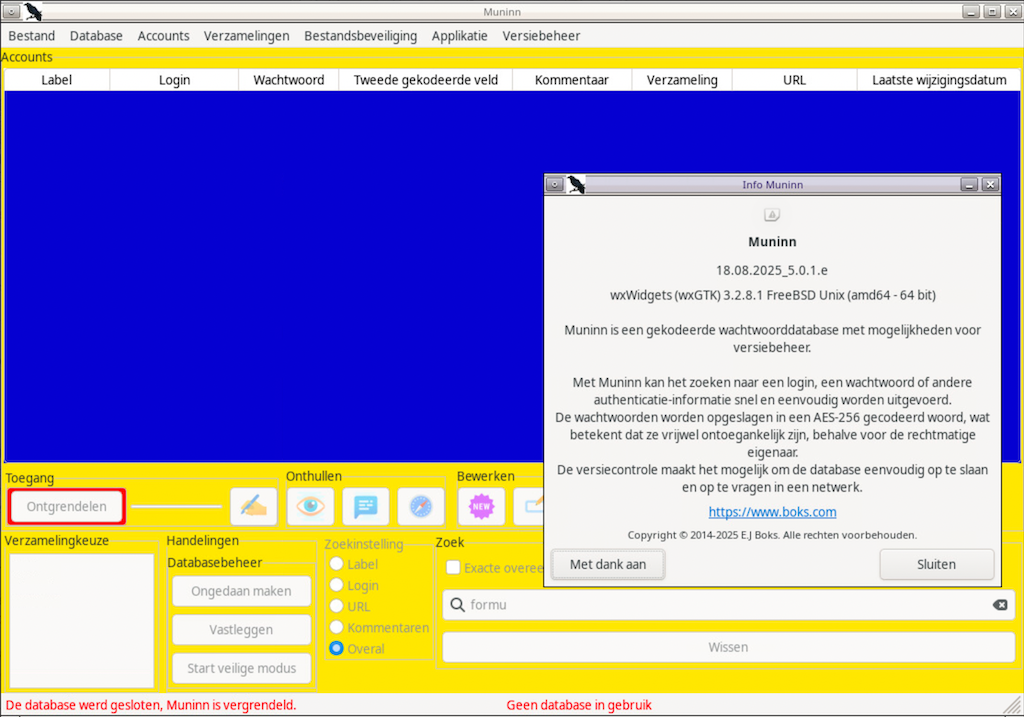Open the Database menu
Viewport: 1024px width, 717px height.
point(96,36)
